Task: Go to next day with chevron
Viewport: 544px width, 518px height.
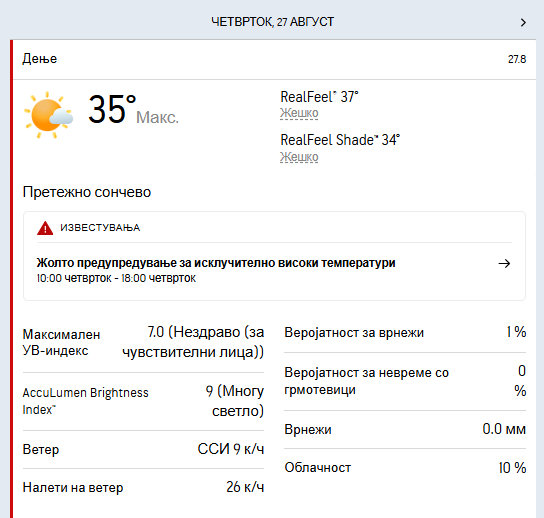Action: (523, 23)
